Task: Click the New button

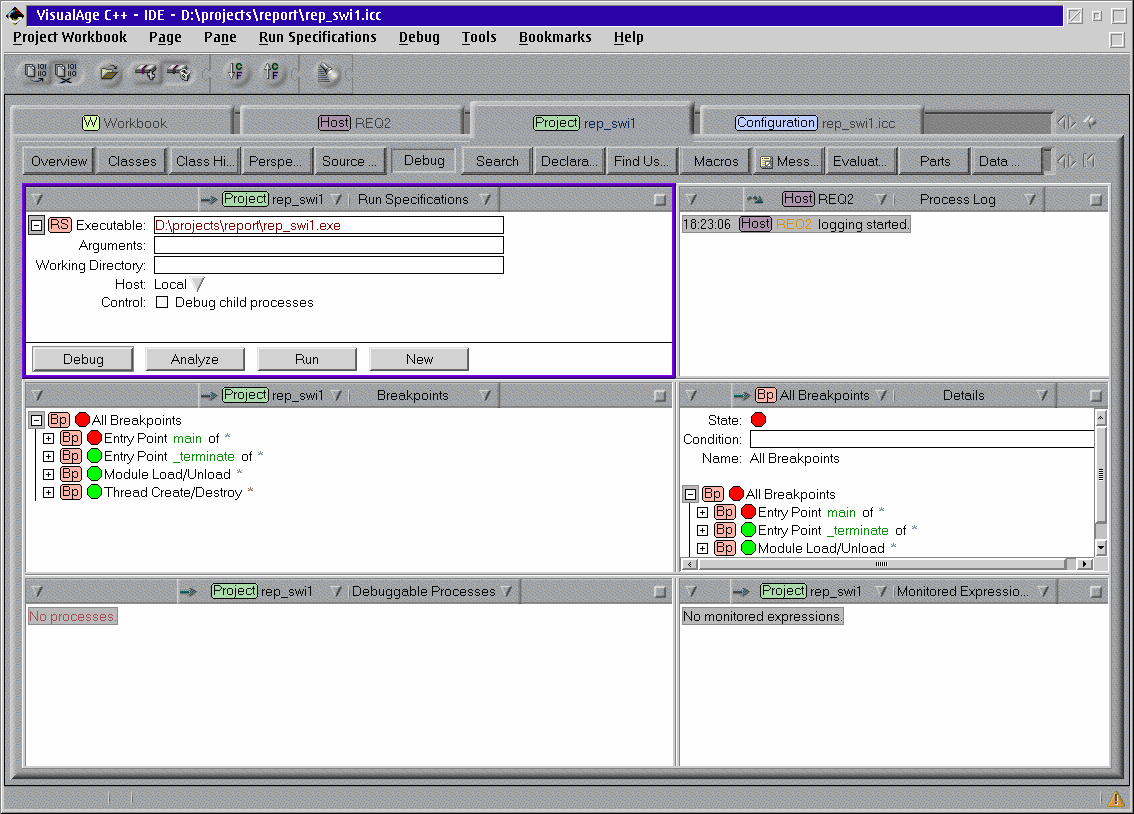Action: point(419,359)
